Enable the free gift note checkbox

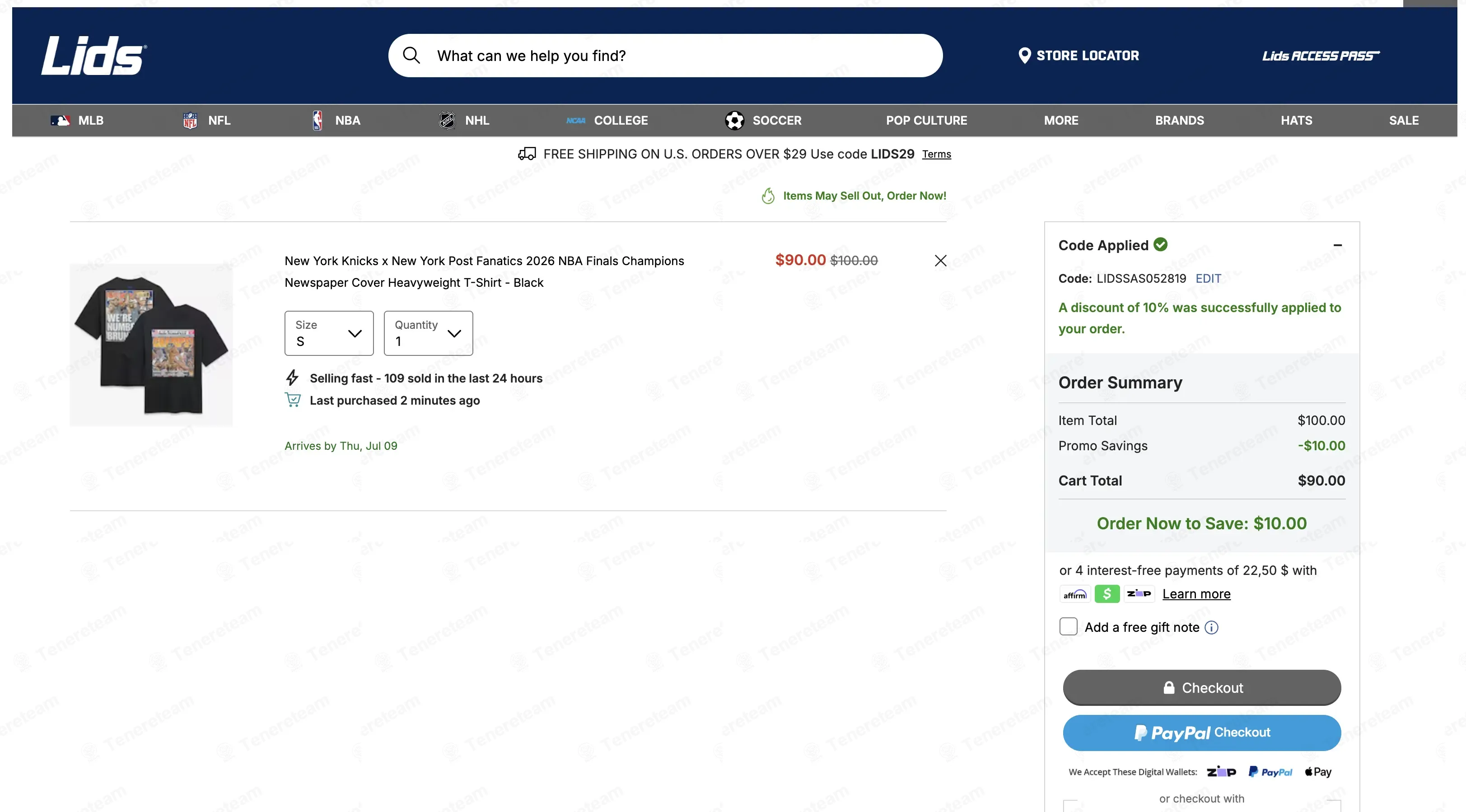[1068, 626]
